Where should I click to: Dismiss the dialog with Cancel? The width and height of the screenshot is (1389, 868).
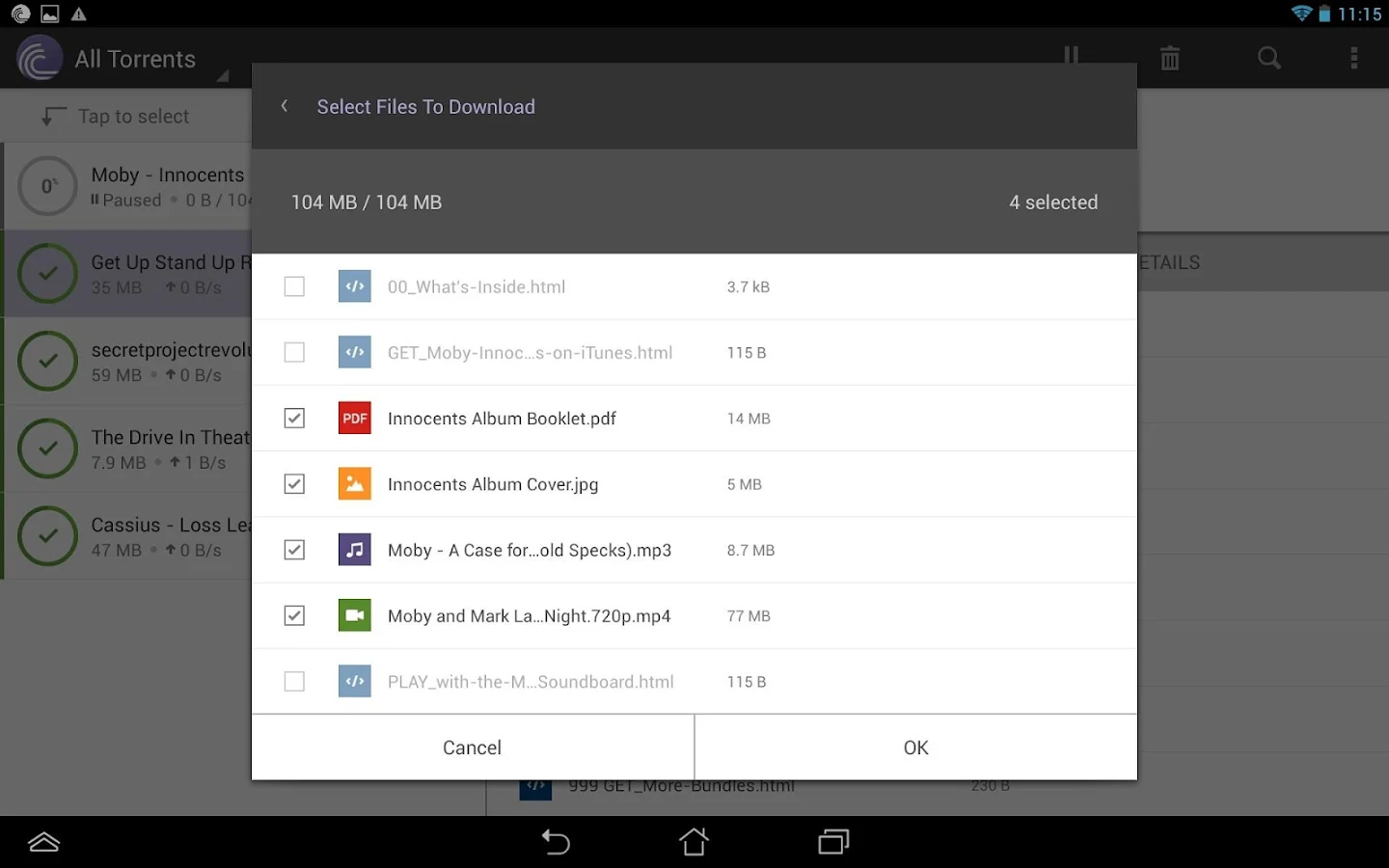point(472,746)
